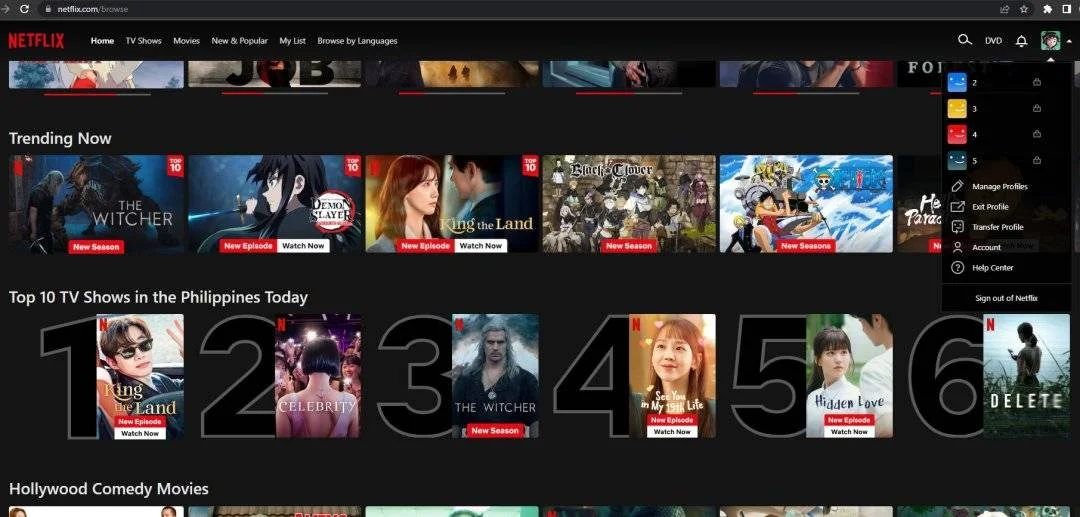1080x517 pixels.
Task: Open rank 3 The Witcher poster
Action: click(495, 376)
